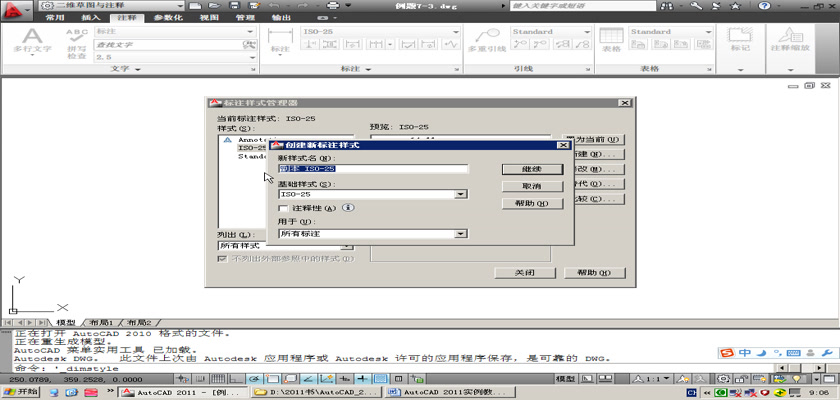Screen dimensions: 840x400
Task: Click the Set Current (置为当前) button
Action: [599, 139]
